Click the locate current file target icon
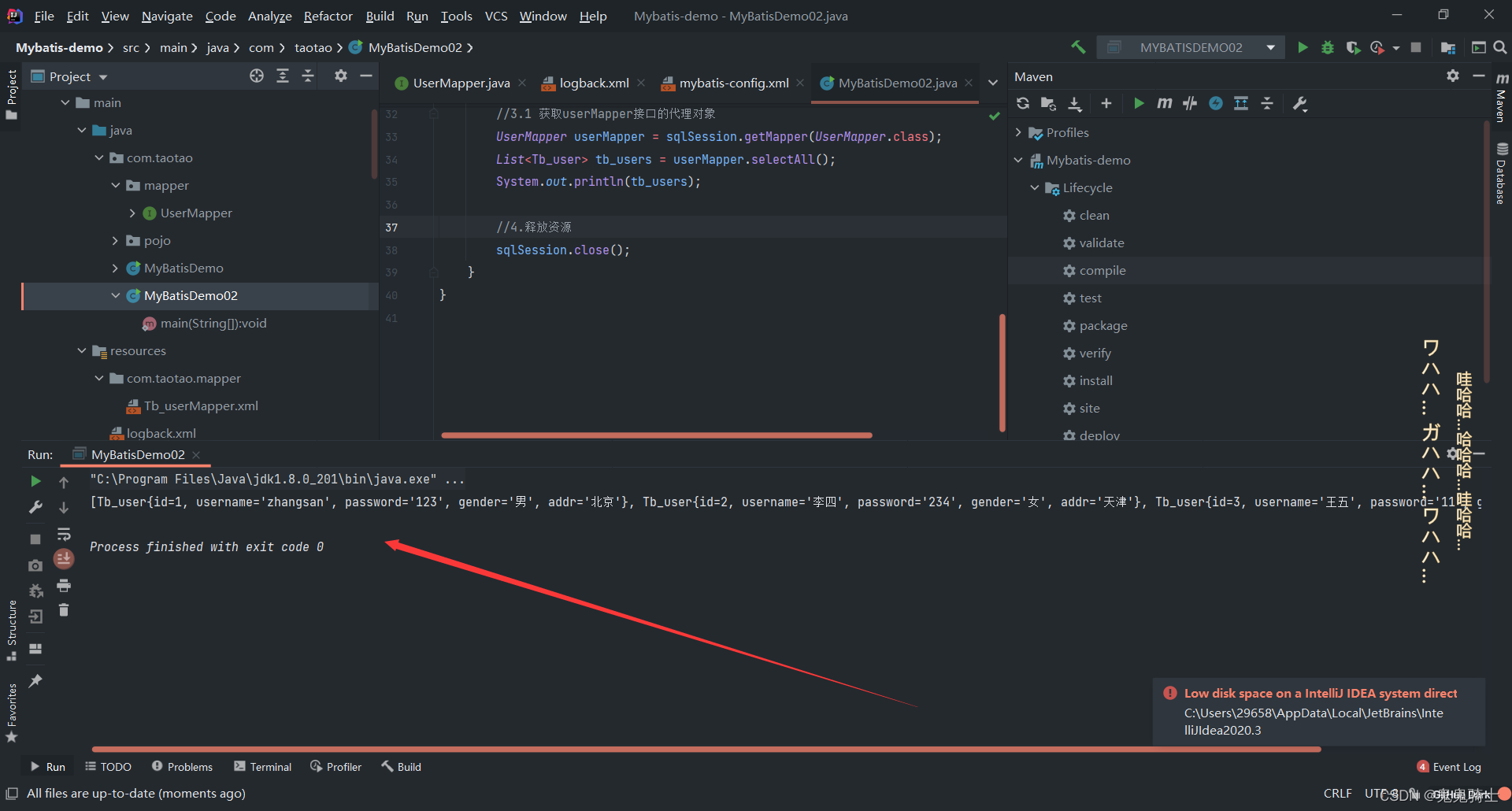The image size is (1512, 811). point(257,76)
